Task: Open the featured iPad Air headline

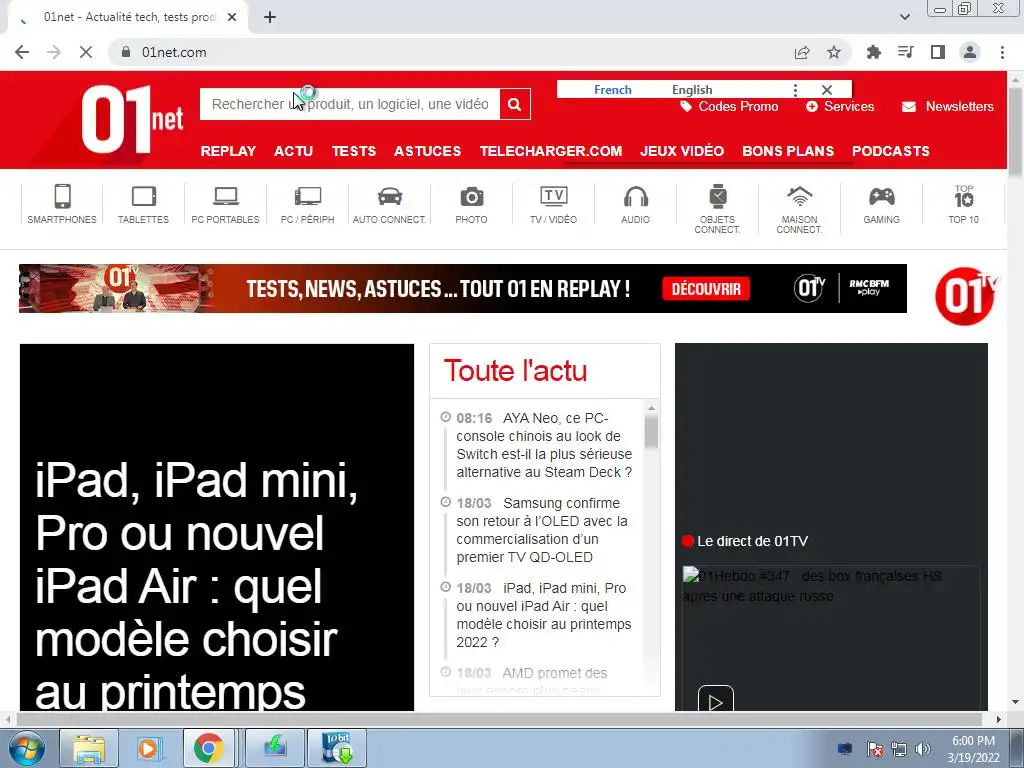Action: [196, 585]
